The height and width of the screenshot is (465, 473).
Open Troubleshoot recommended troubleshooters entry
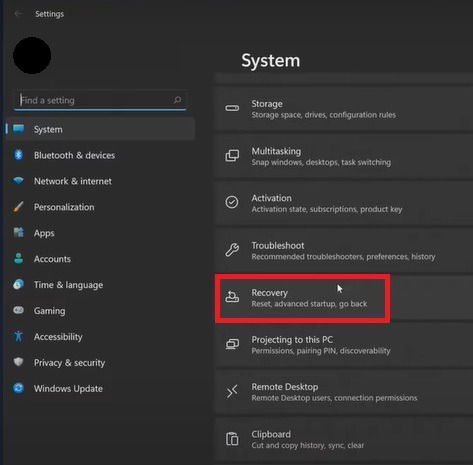coord(344,251)
